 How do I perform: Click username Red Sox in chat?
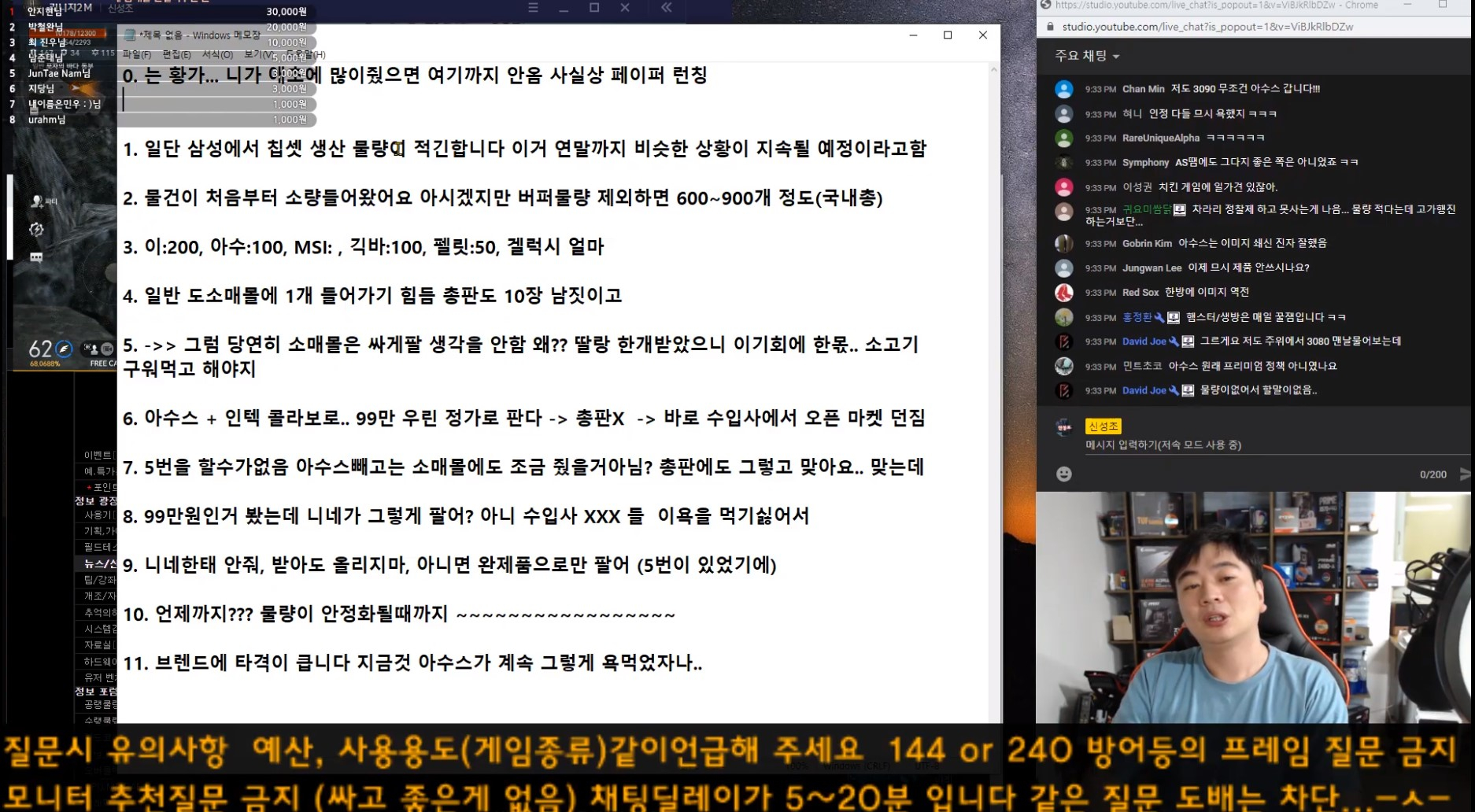point(1140,292)
